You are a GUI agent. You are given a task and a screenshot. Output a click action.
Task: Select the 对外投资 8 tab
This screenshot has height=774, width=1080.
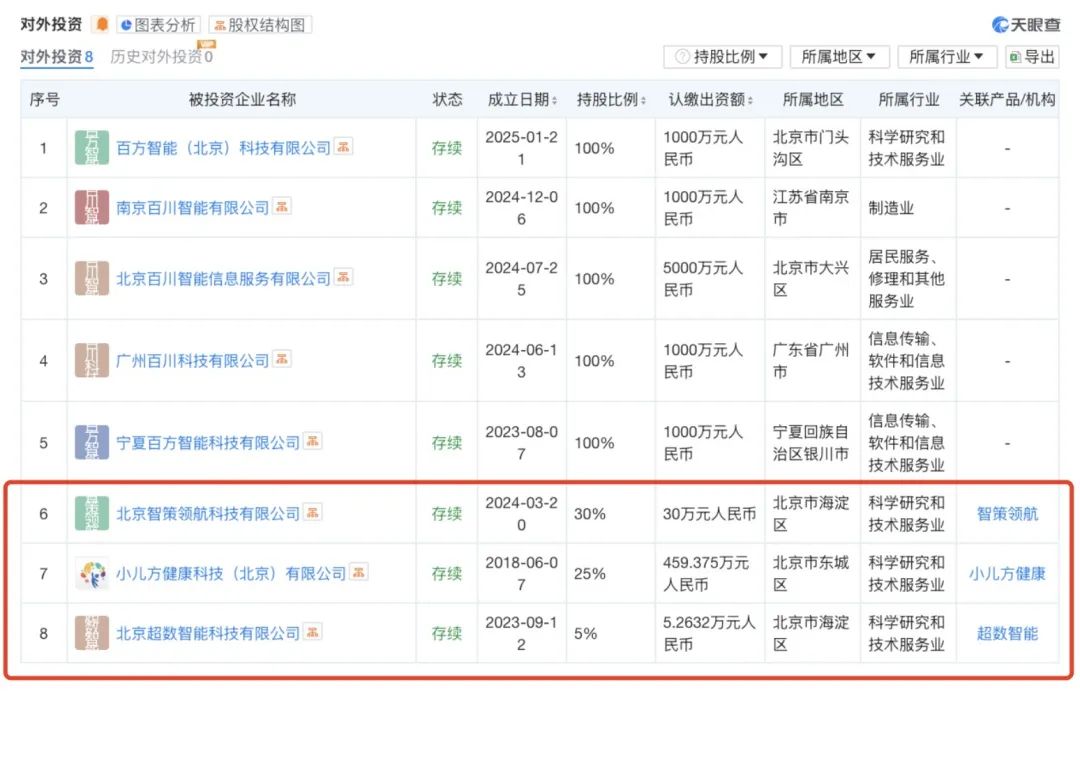55,57
